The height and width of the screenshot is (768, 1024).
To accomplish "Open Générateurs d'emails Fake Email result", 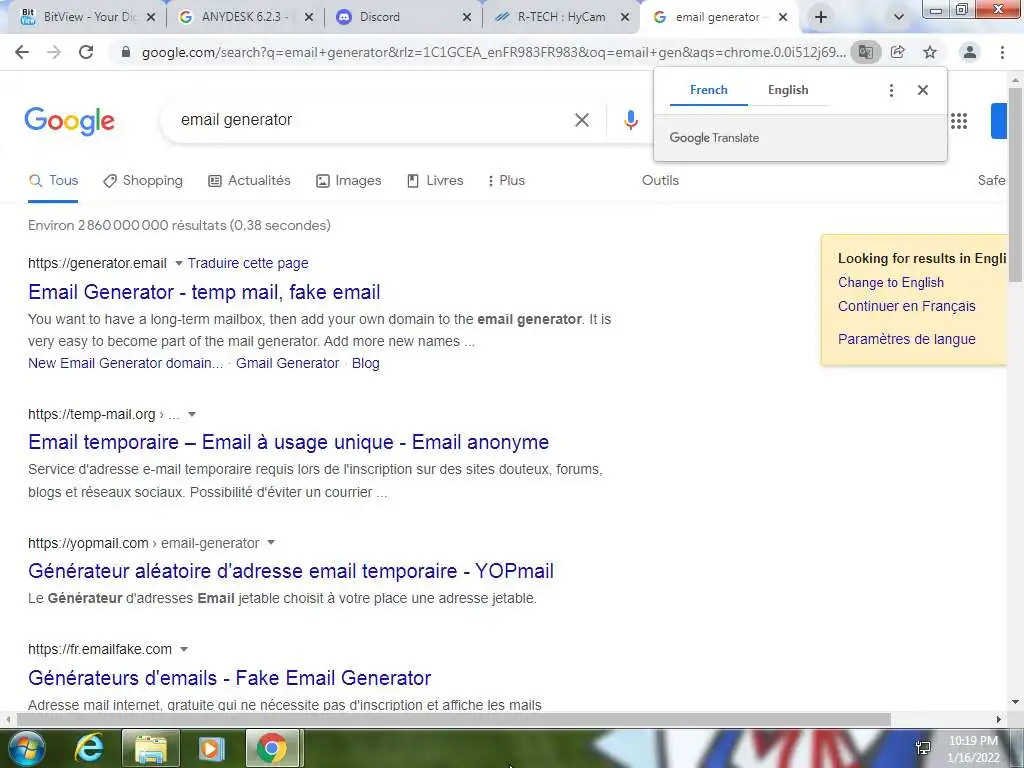I will pos(229,678).
